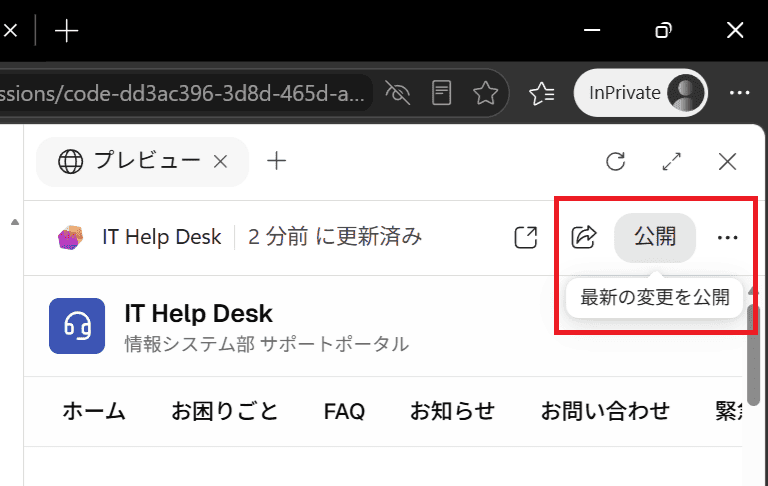The height and width of the screenshot is (486, 768).
Task: Open the お知らせ navigation tab
Action: (x=453, y=411)
